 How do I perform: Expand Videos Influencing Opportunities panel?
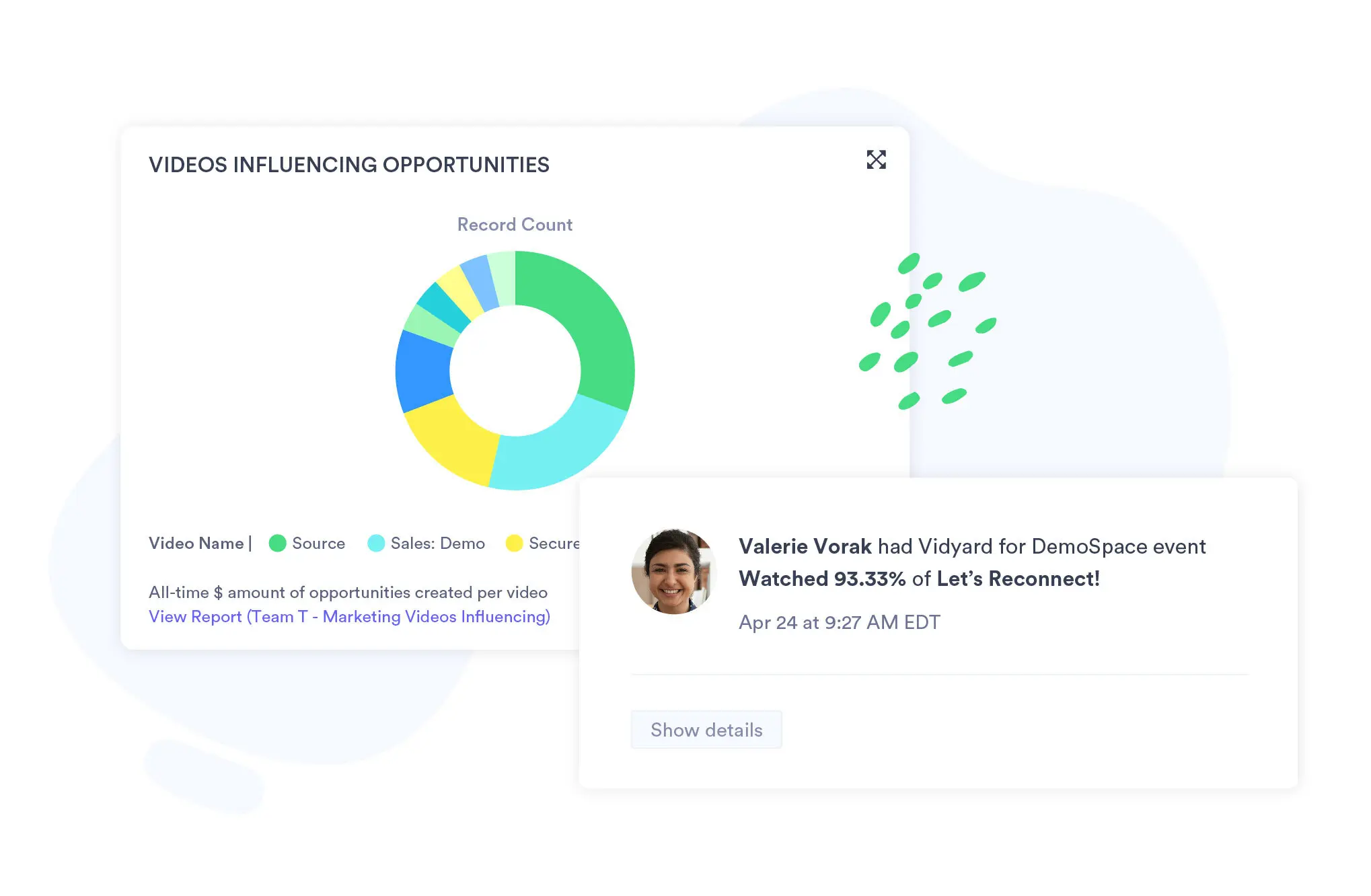(x=875, y=159)
